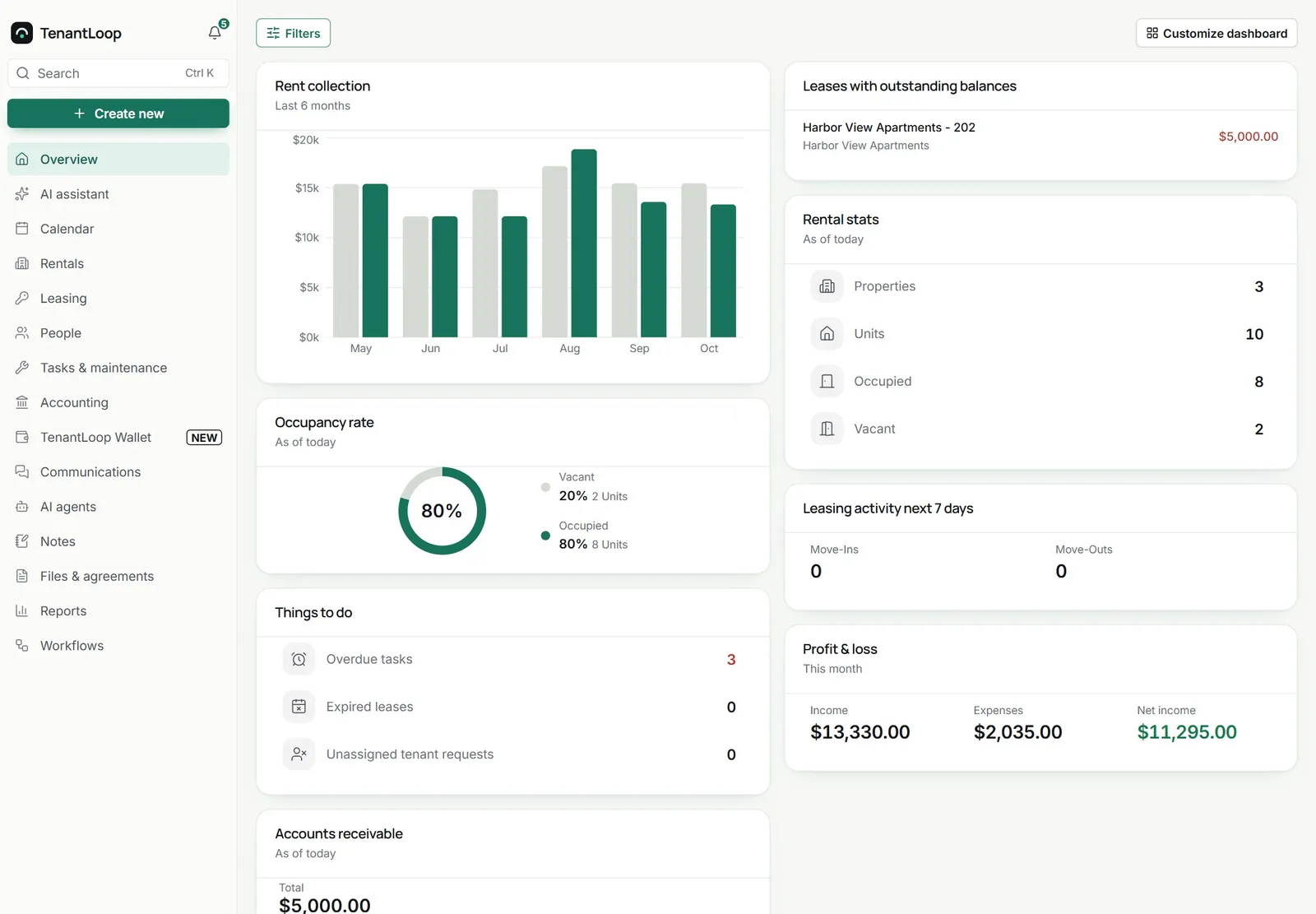
Task: Click the NEW badge next to TenantLoop Wallet
Action: click(x=204, y=438)
